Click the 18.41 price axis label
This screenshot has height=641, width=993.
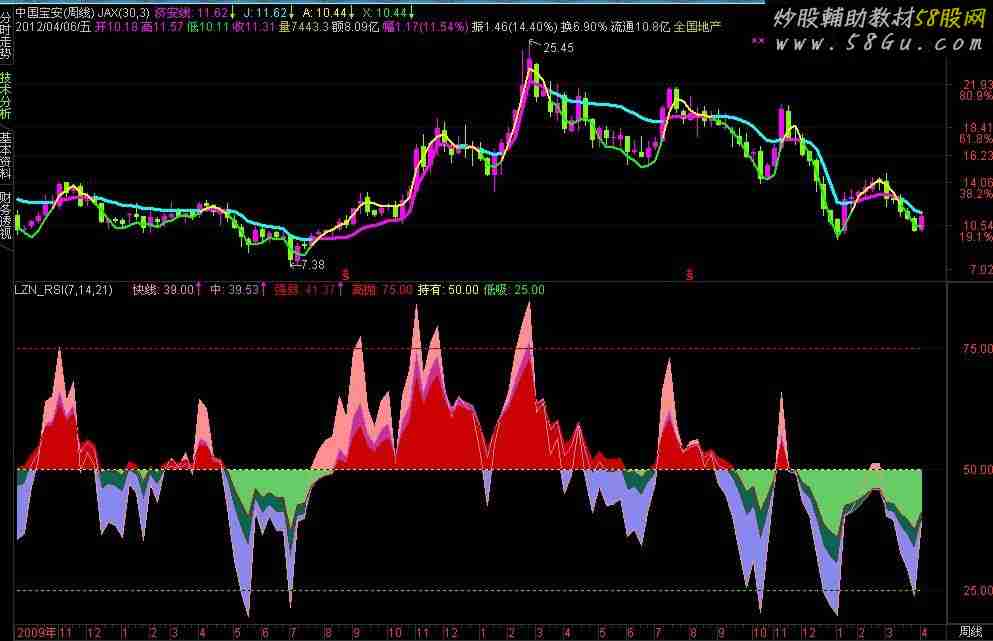(977, 128)
